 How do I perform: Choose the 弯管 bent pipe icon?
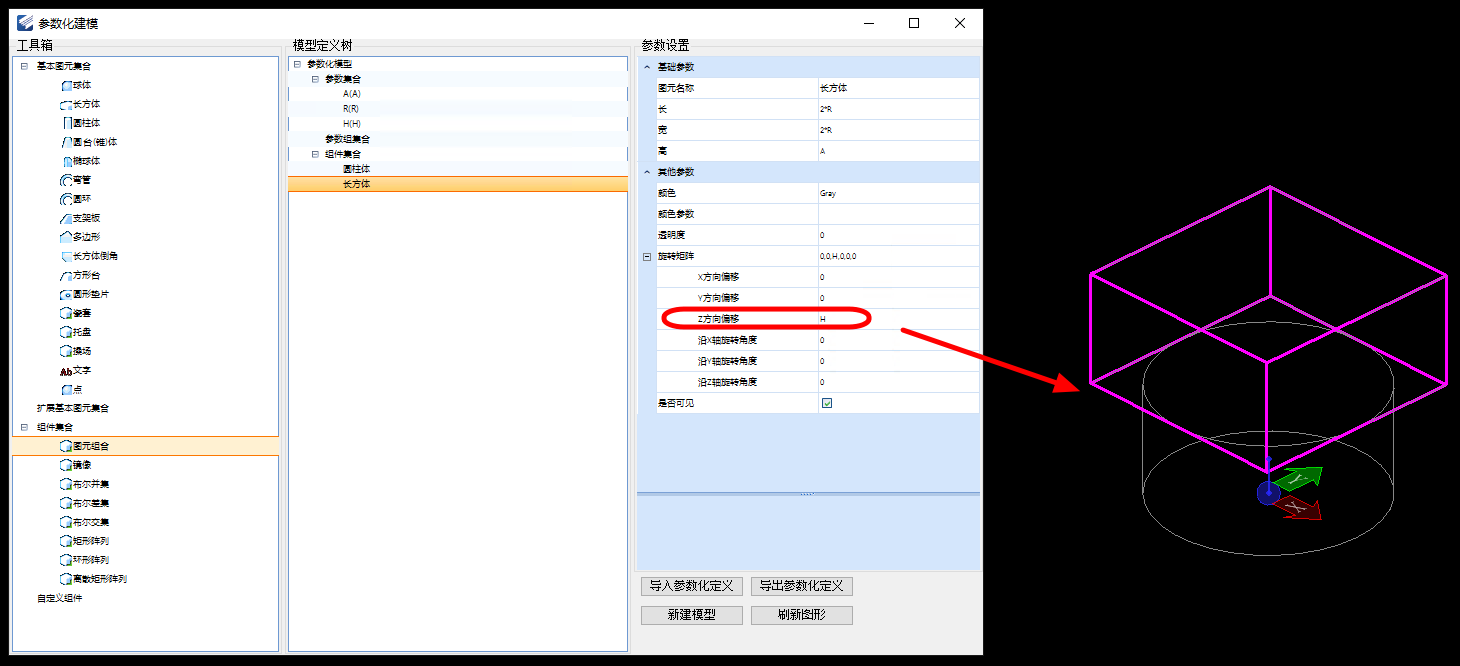pyautogui.click(x=66, y=180)
